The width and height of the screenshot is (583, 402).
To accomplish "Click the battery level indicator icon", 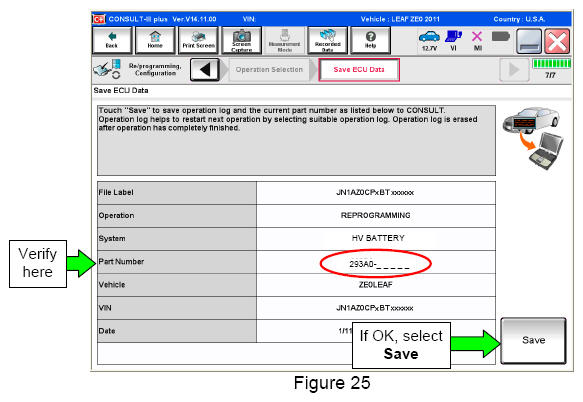I will tap(500, 36).
